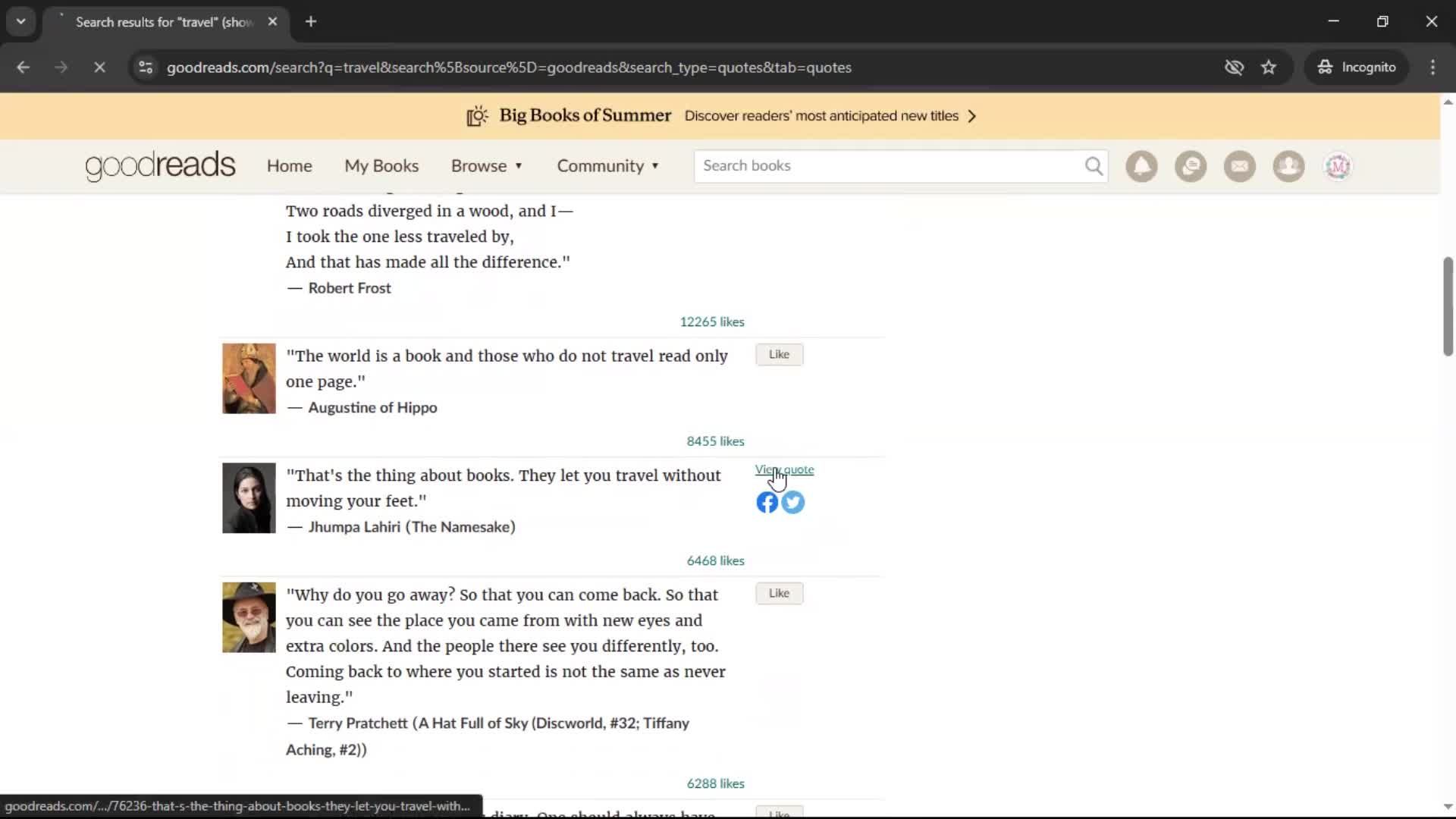View site information icon in address bar

[146, 67]
